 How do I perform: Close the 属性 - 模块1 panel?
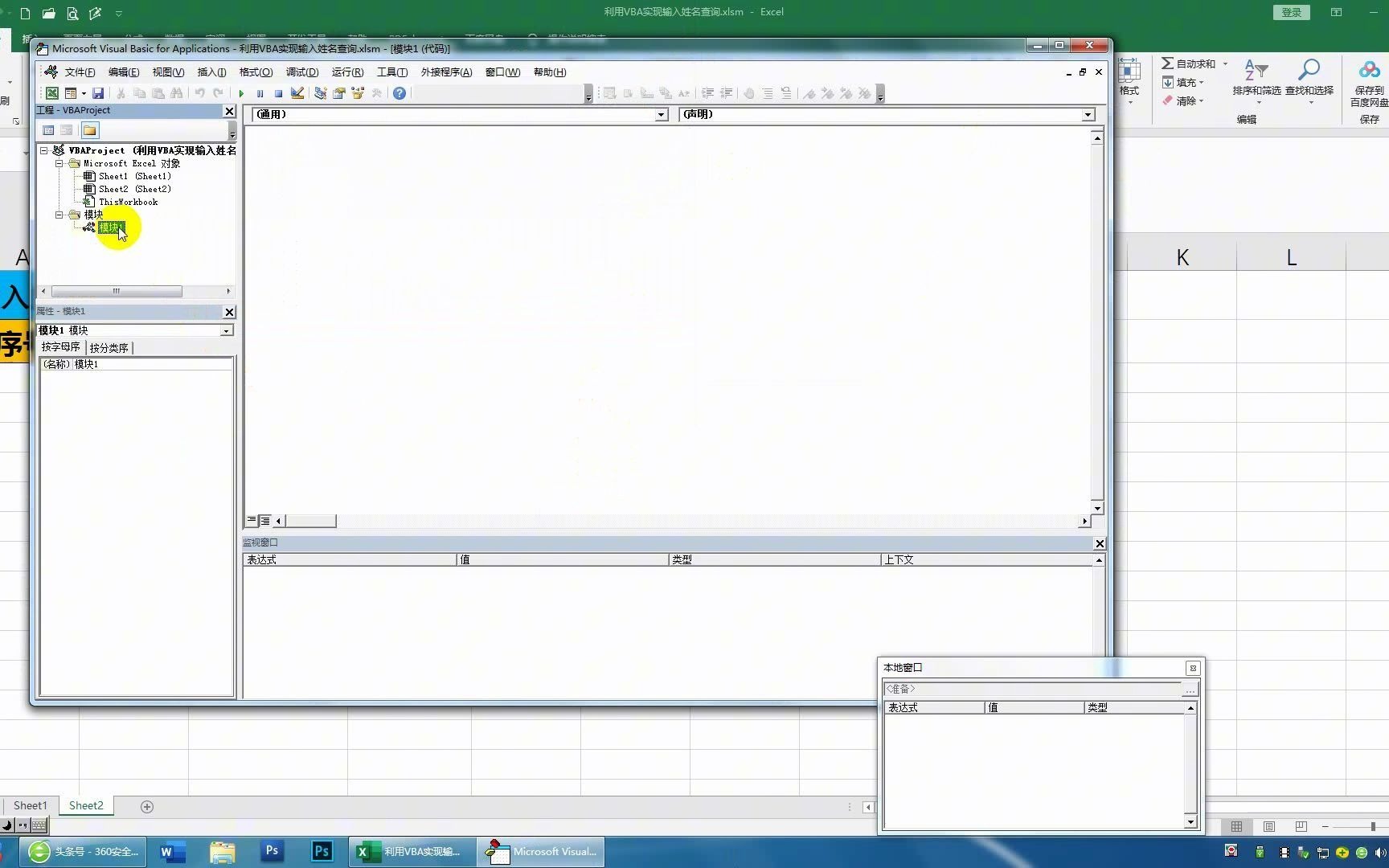click(229, 312)
